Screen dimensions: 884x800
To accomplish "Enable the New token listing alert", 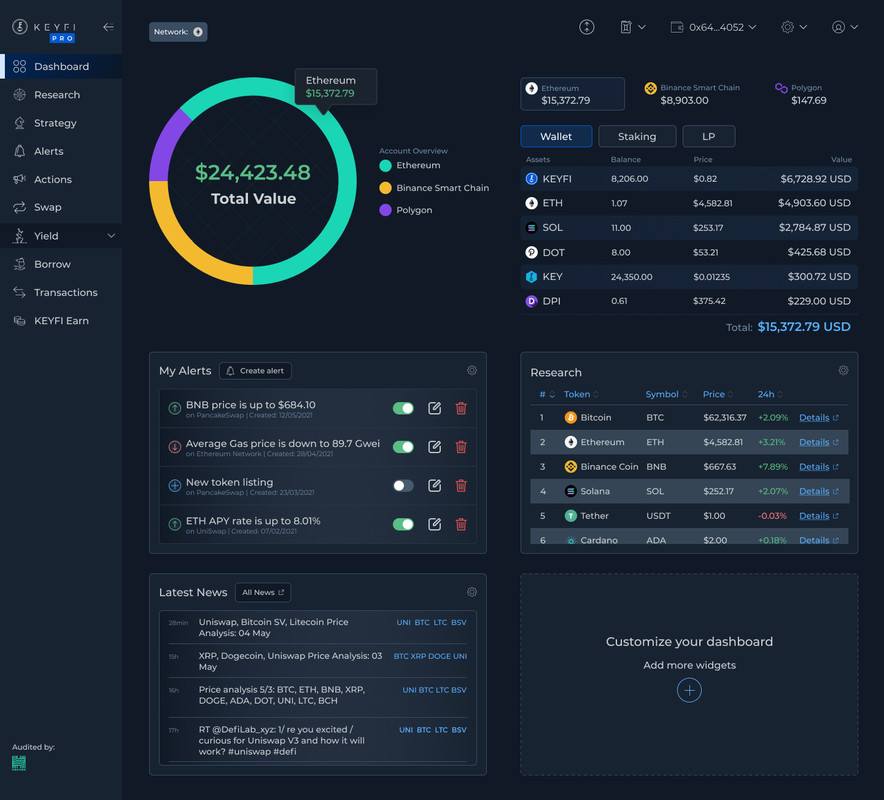I will (x=403, y=485).
